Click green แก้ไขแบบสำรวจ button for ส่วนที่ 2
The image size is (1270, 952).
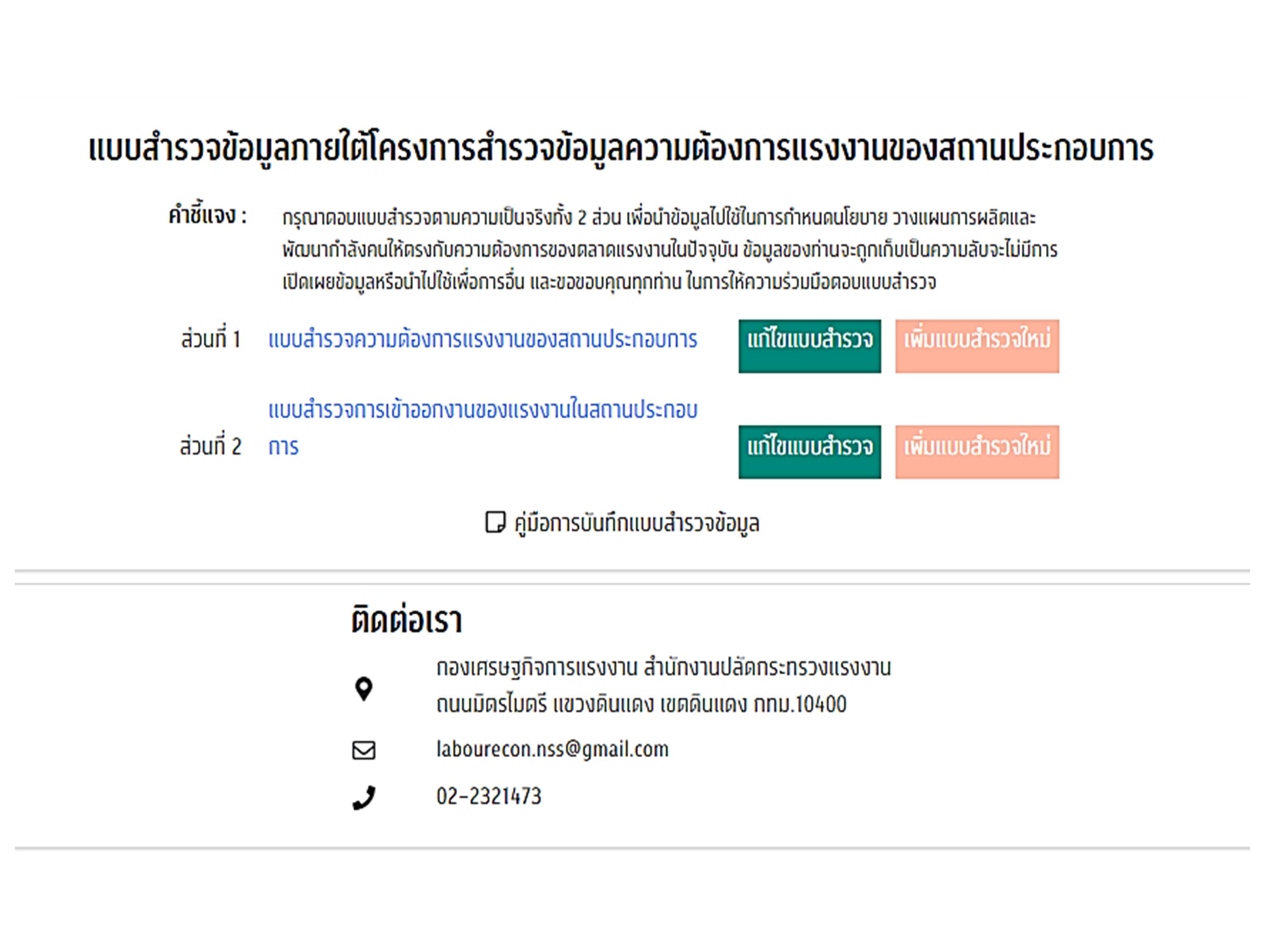810,452
